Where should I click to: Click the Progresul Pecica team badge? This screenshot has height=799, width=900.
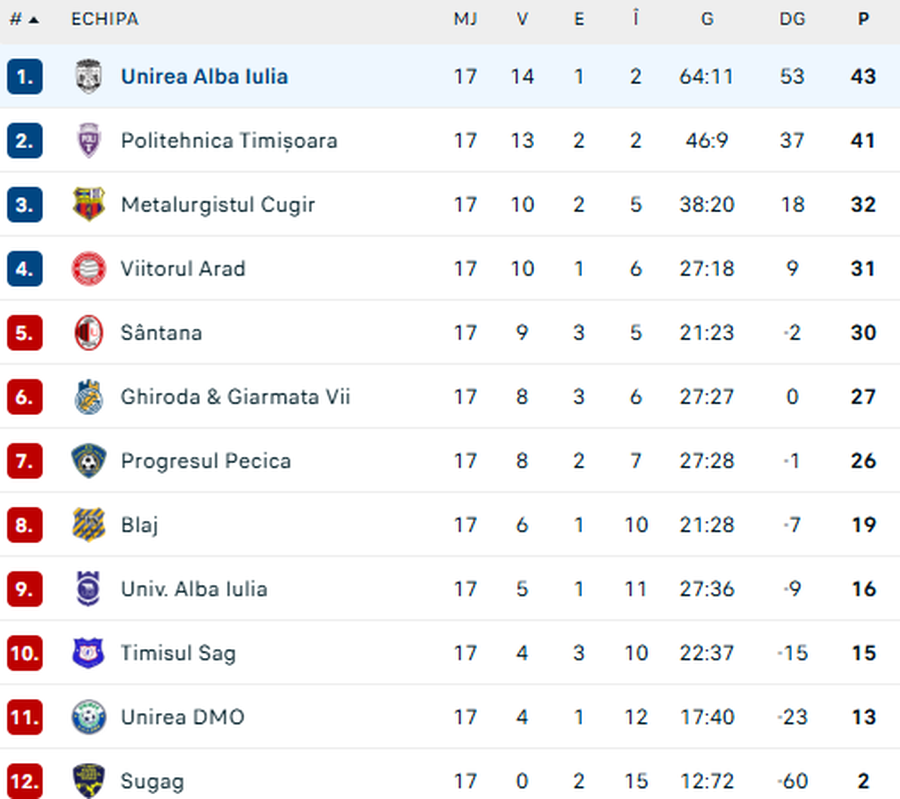coord(89,461)
